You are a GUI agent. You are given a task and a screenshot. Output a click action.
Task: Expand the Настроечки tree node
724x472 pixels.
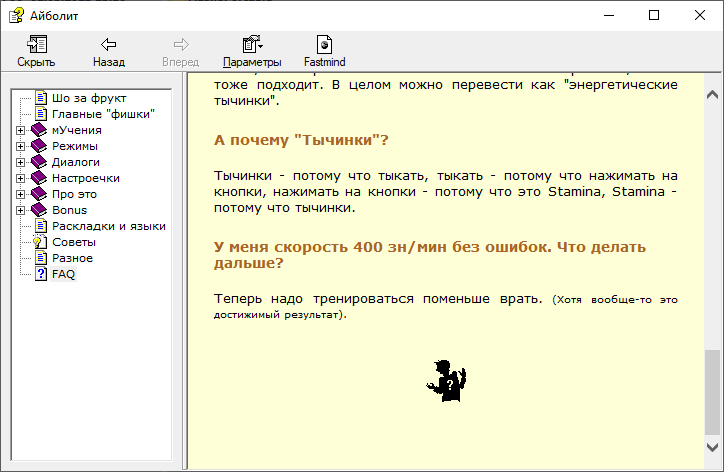(21, 178)
